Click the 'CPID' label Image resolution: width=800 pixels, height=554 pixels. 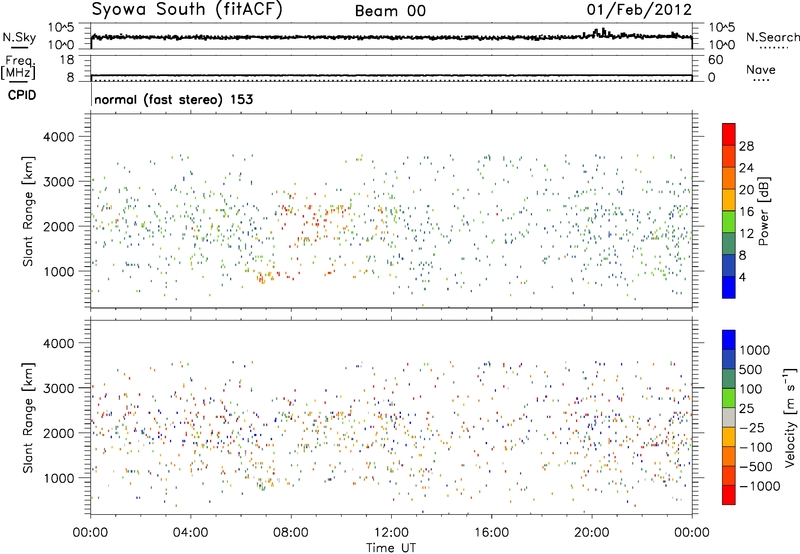(22, 95)
